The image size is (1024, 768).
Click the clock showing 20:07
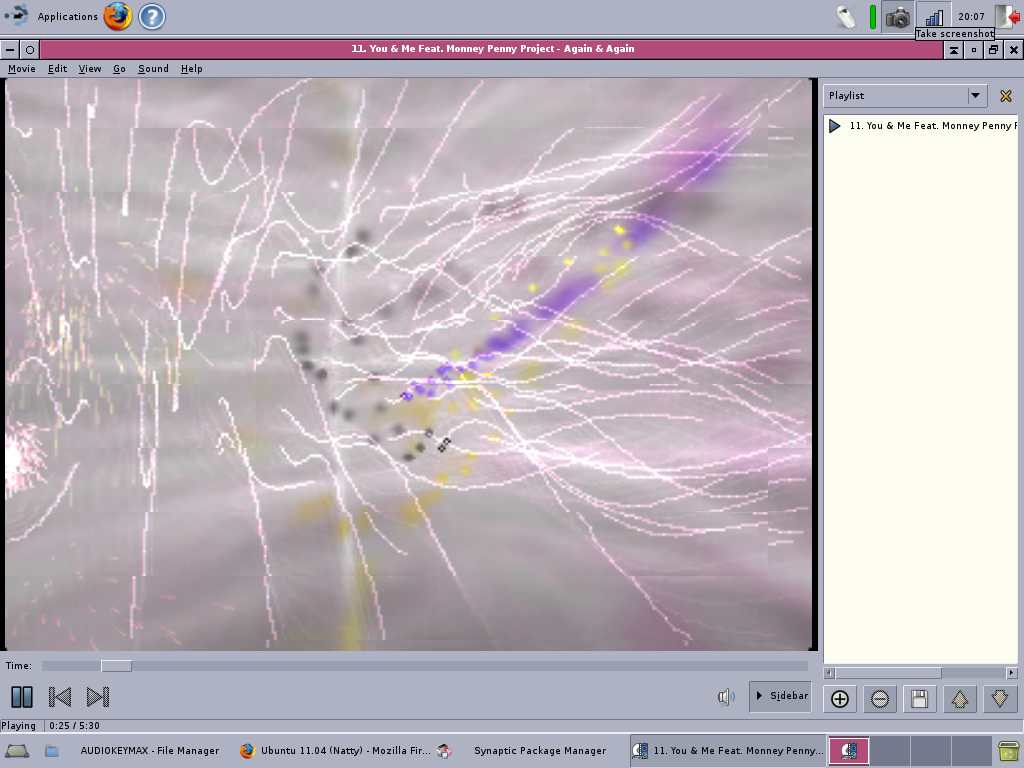971,16
